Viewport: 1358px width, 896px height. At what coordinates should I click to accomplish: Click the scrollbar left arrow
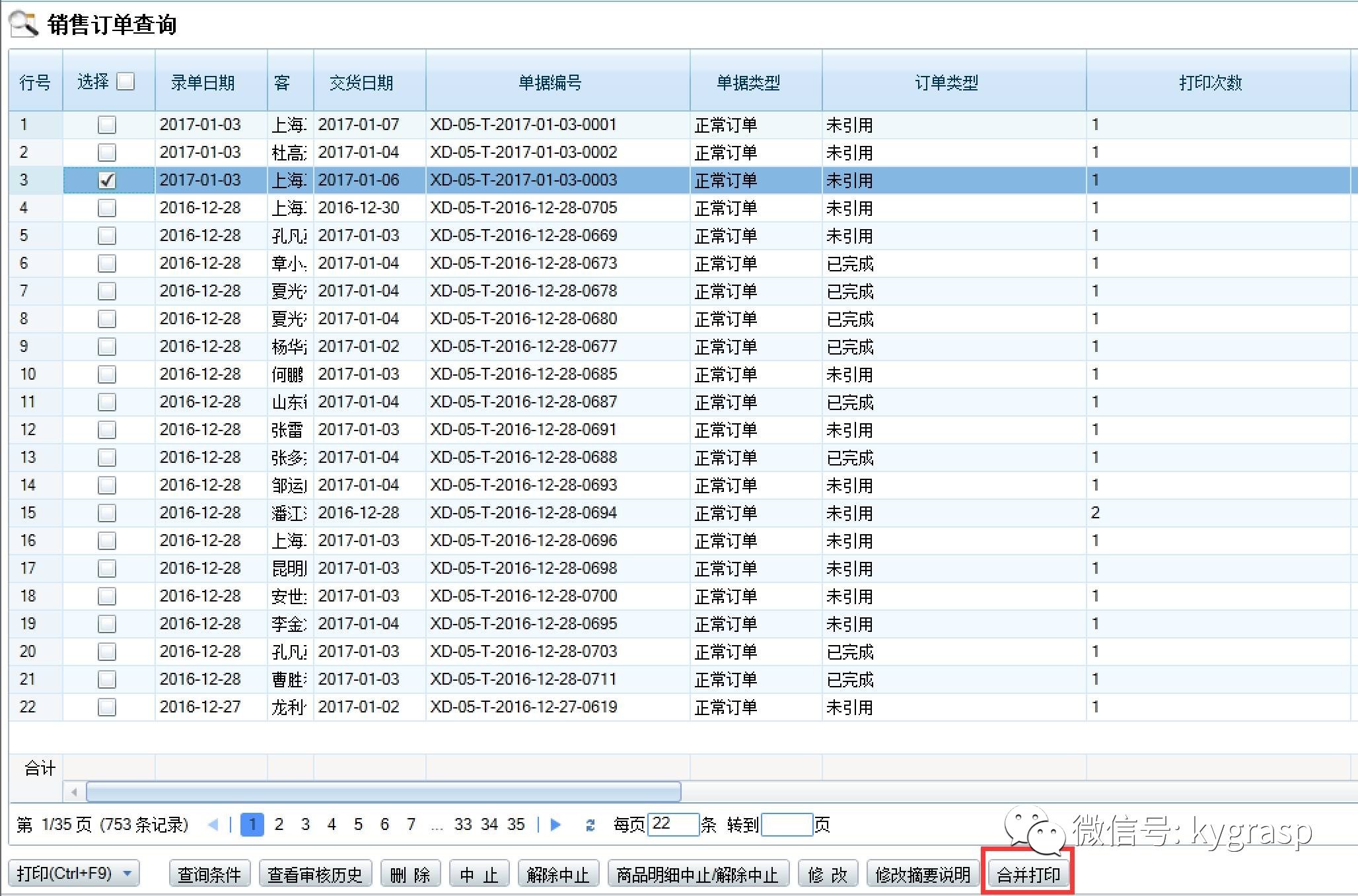[x=74, y=791]
